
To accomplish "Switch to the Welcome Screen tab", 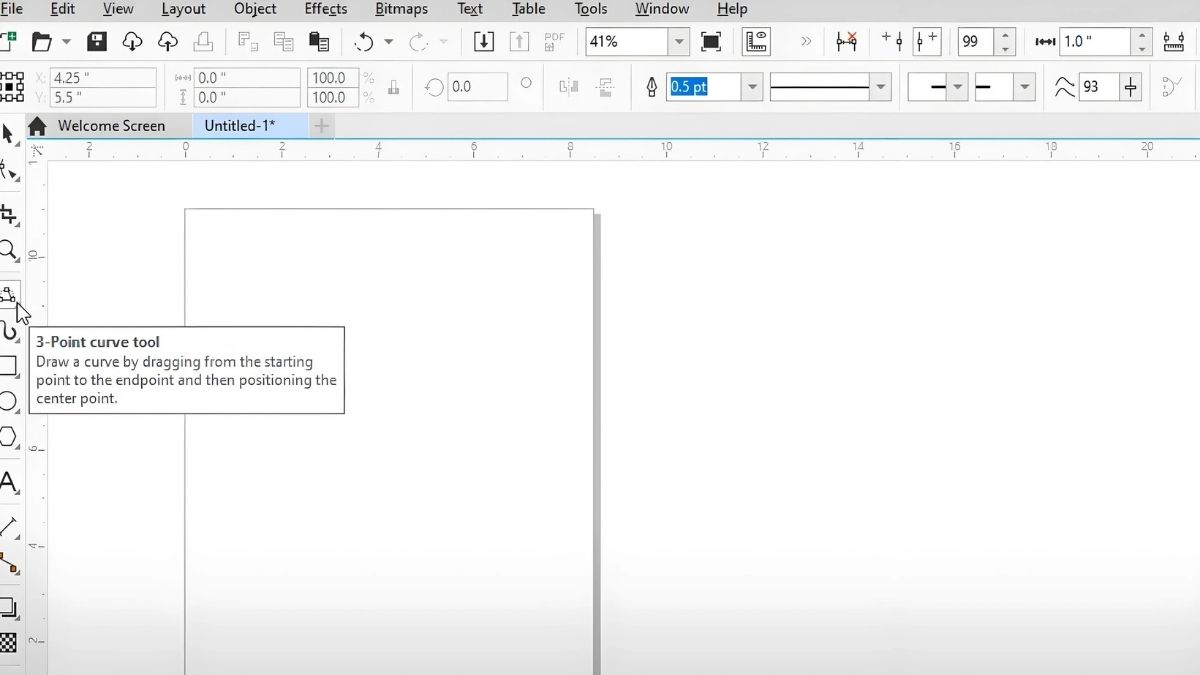I will 111,126.
